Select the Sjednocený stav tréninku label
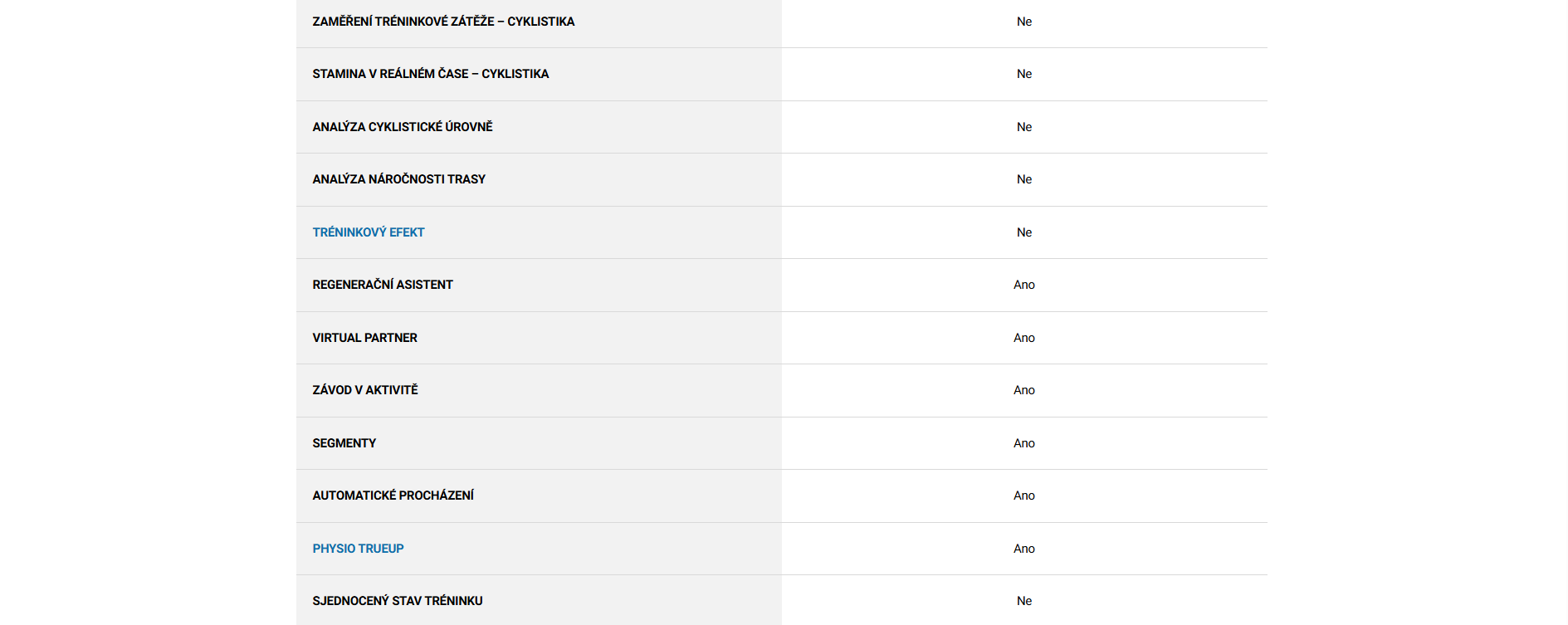 click(397, 601)
